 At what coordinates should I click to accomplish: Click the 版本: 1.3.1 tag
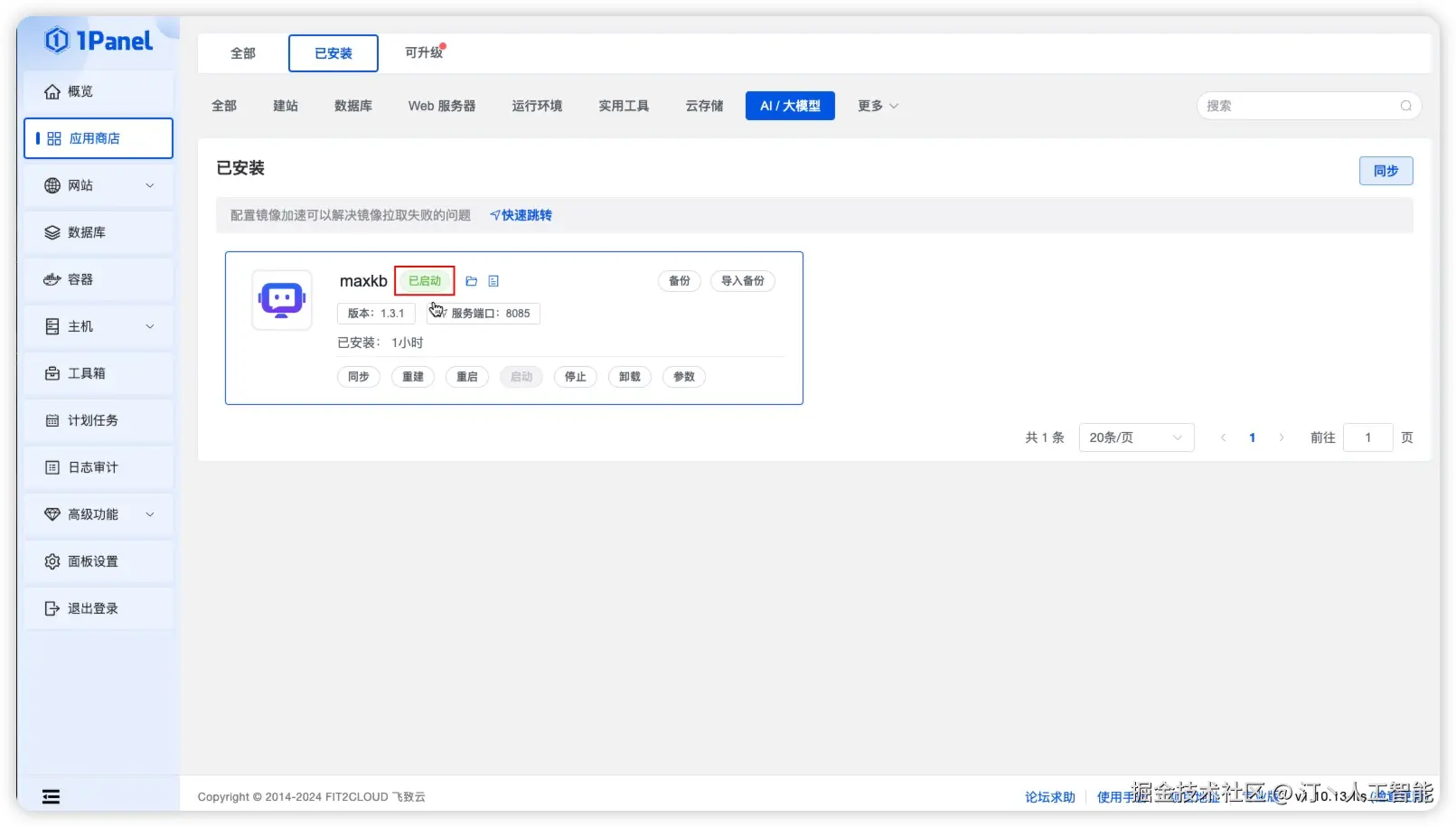376,314
